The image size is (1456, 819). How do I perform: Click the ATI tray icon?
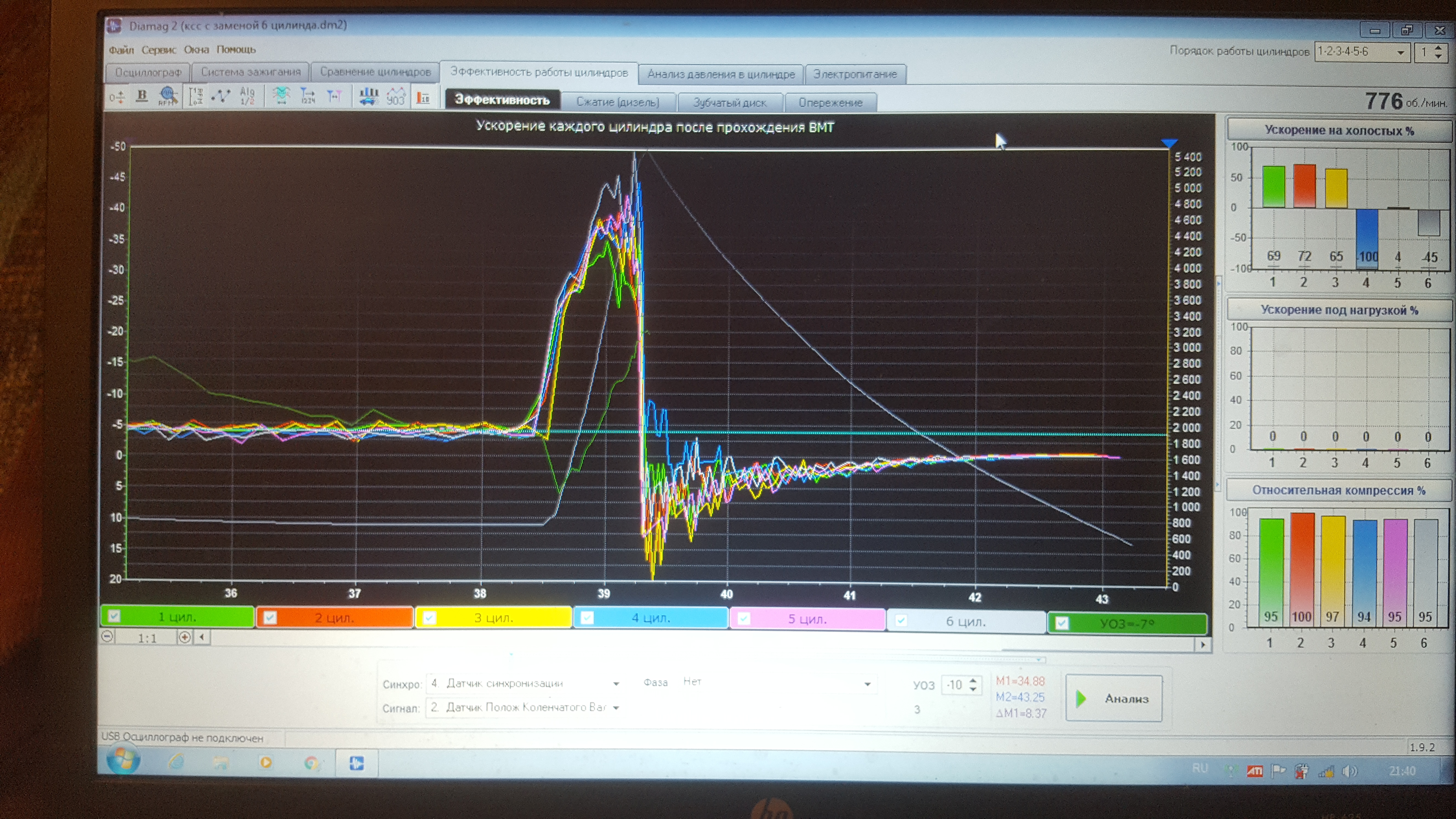pyautogui.click(x=1254, y=771)
